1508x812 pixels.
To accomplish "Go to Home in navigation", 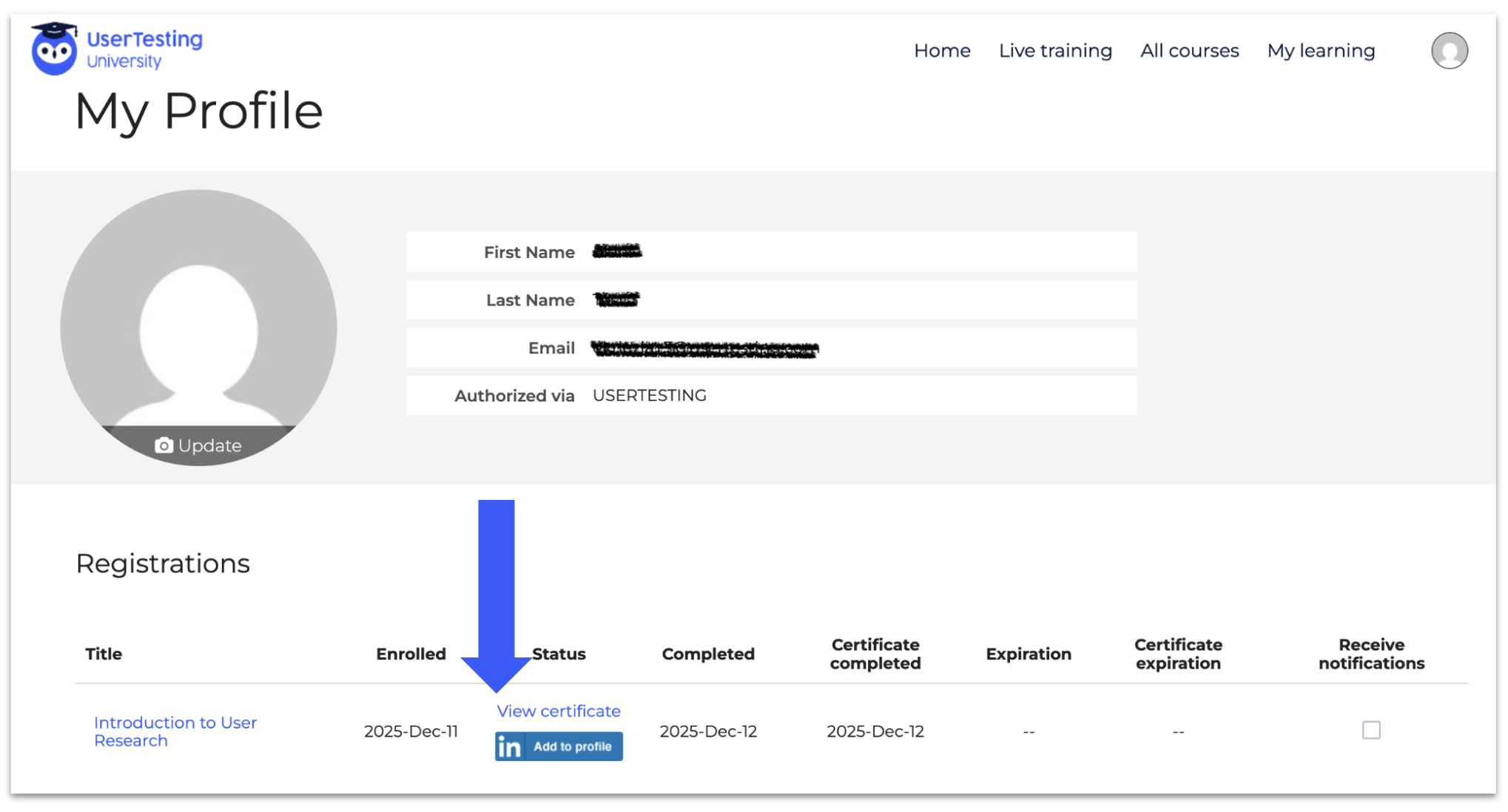I will click(x=941, y=51).
